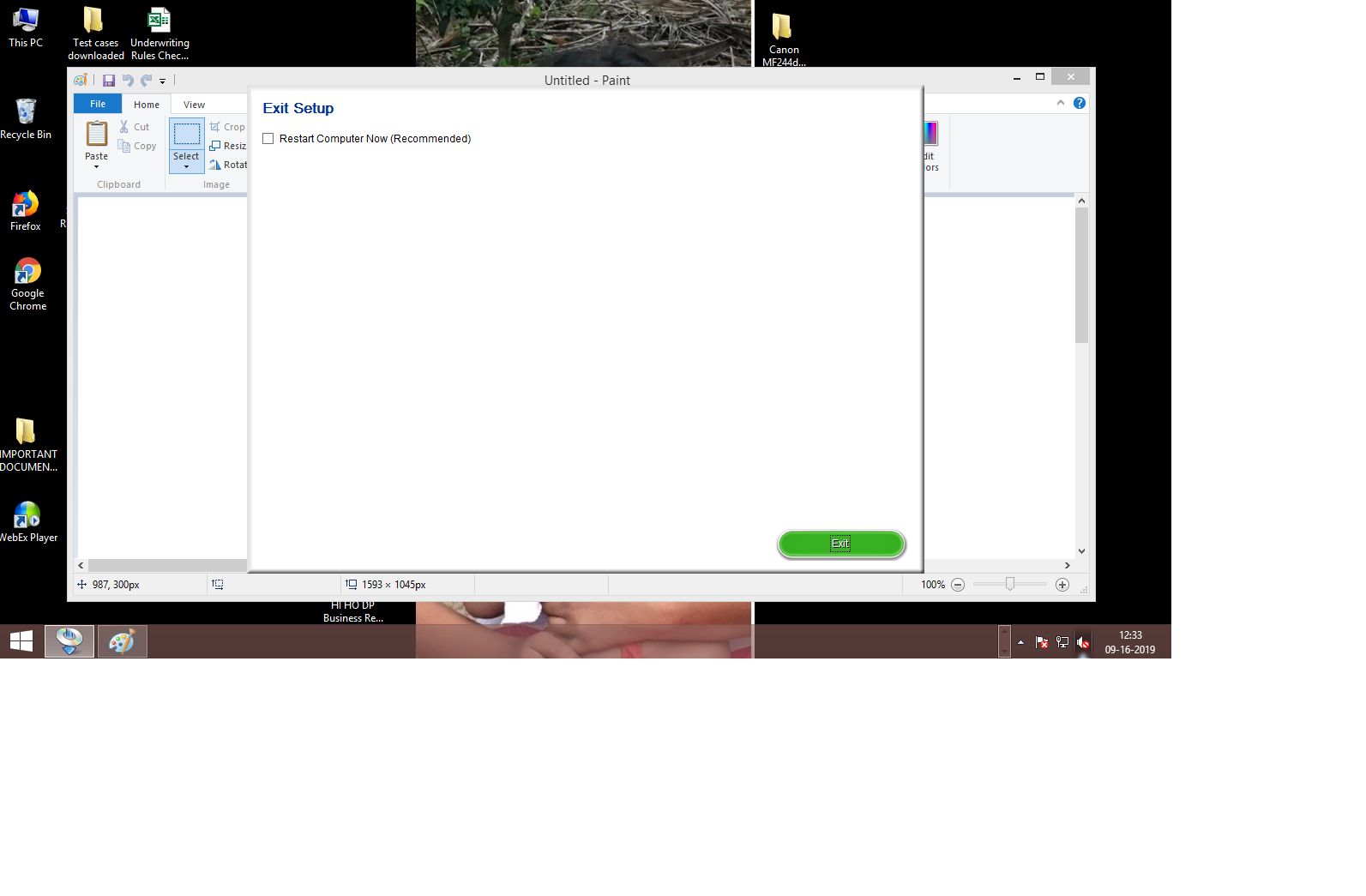
Task: Click the Paint zoom slider handle
Action: pos(1010,584)
